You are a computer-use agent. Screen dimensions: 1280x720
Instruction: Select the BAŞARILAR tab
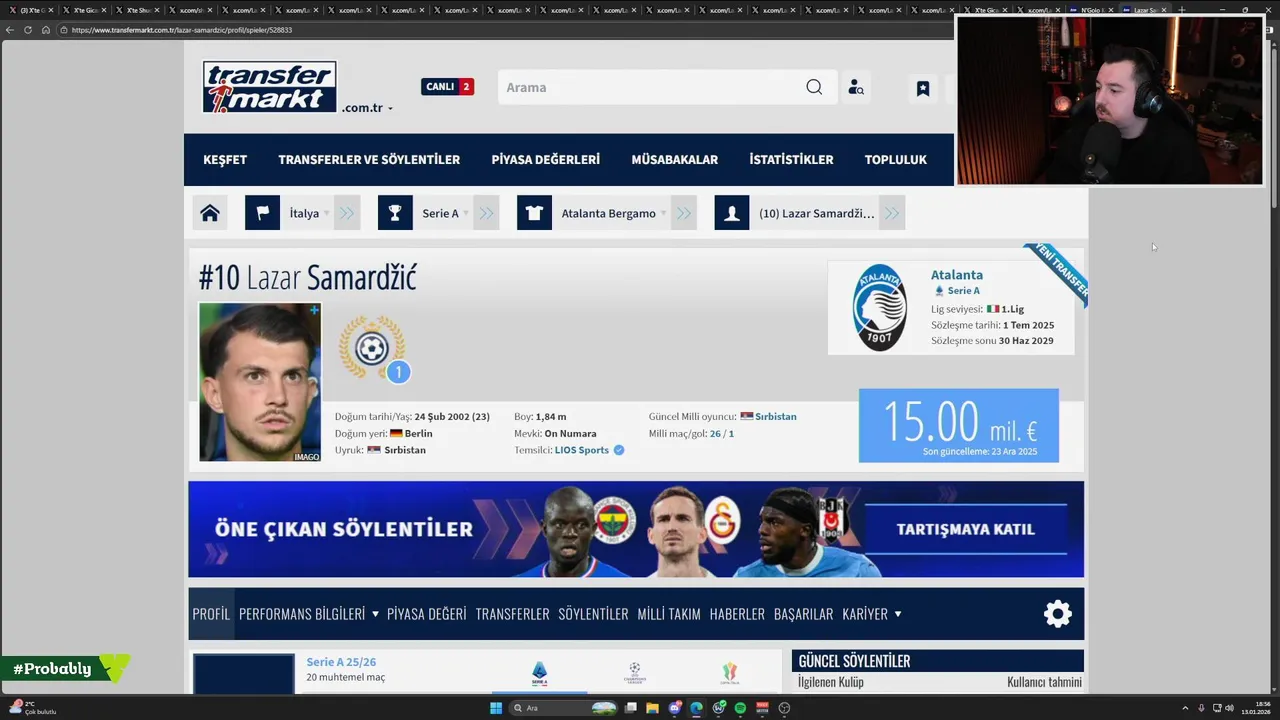tap(803, 614)
